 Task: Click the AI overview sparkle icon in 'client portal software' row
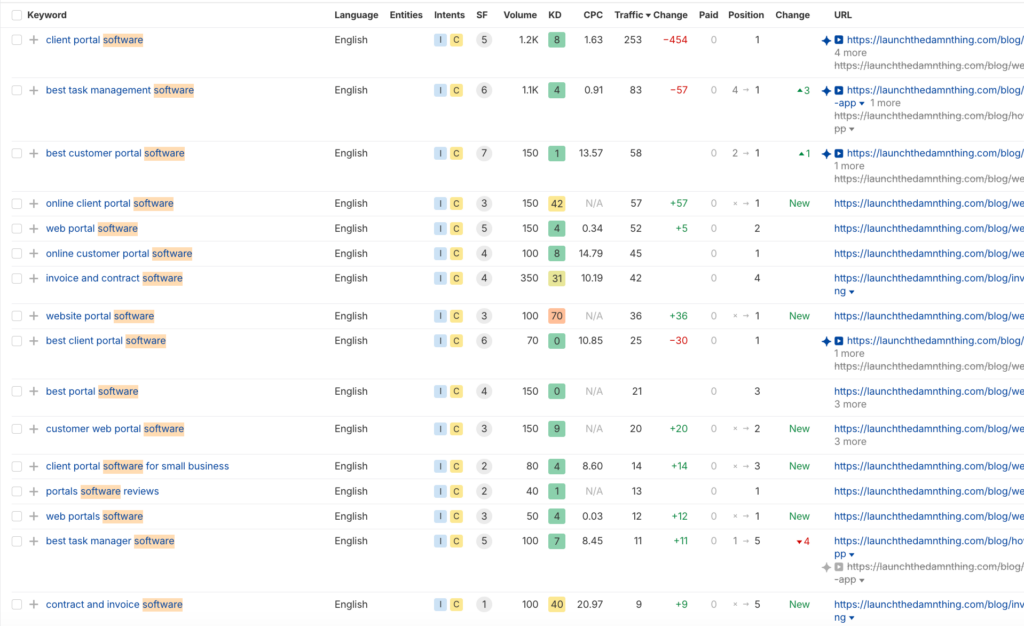click(826, 40)
